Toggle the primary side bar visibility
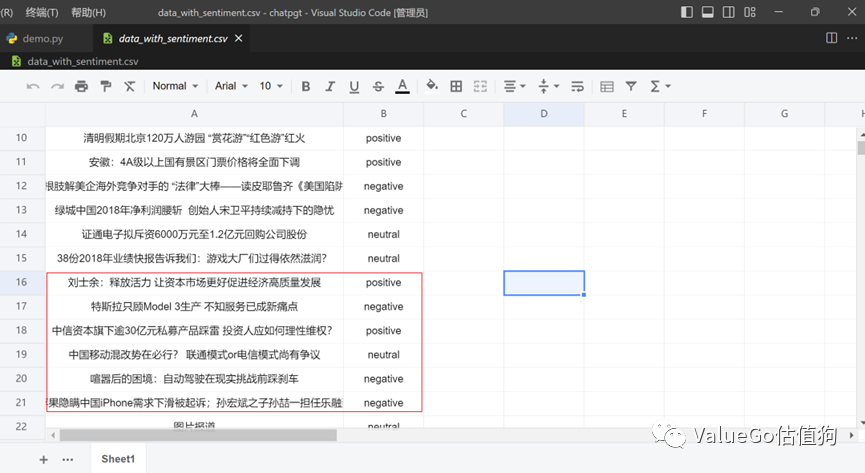Image resolution: width=865 pixels, height=473 pixels. (688, 12)
